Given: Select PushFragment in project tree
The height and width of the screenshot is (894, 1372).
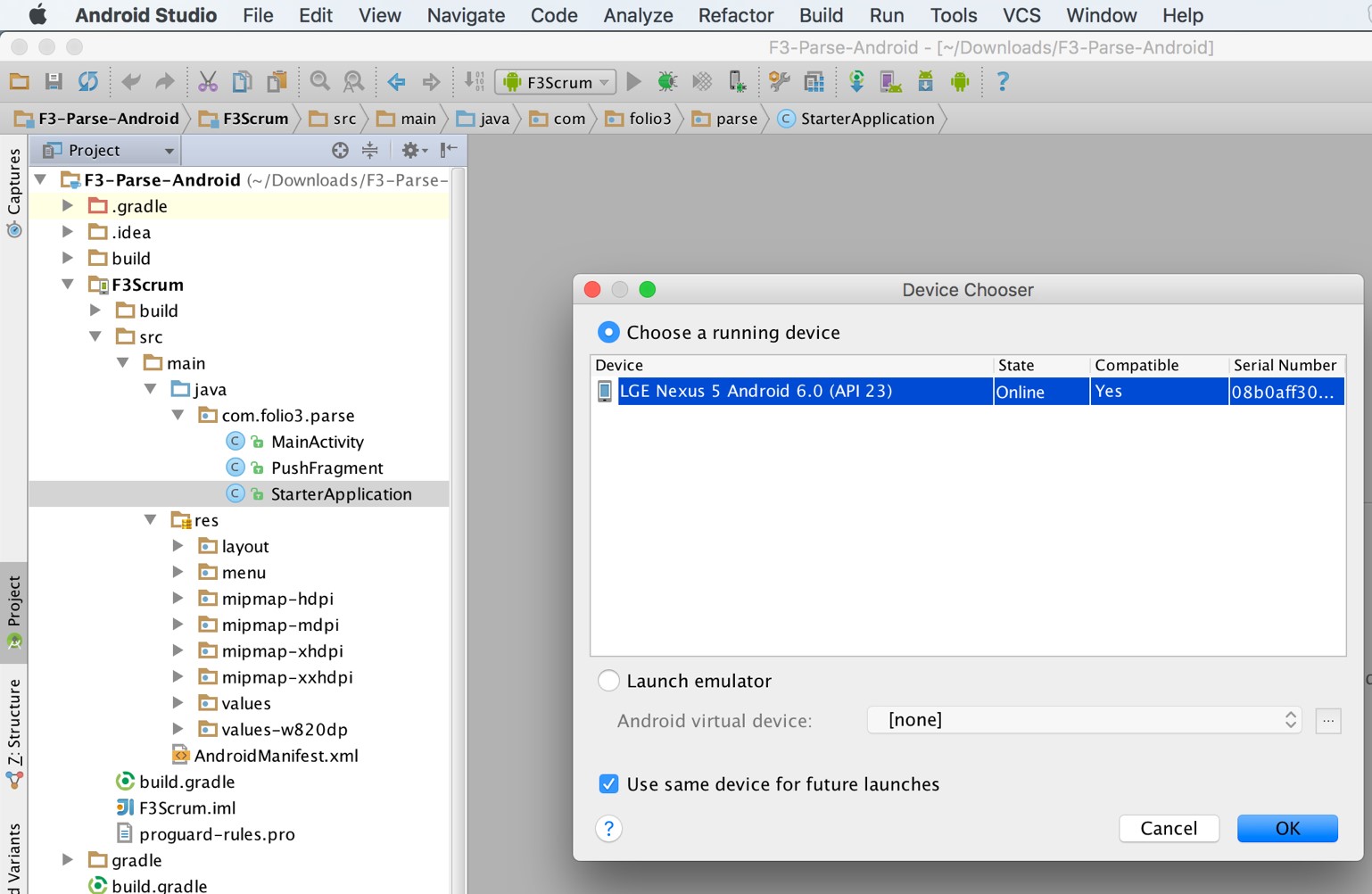Looking at the screenshot, I should [x=326, y=468].
